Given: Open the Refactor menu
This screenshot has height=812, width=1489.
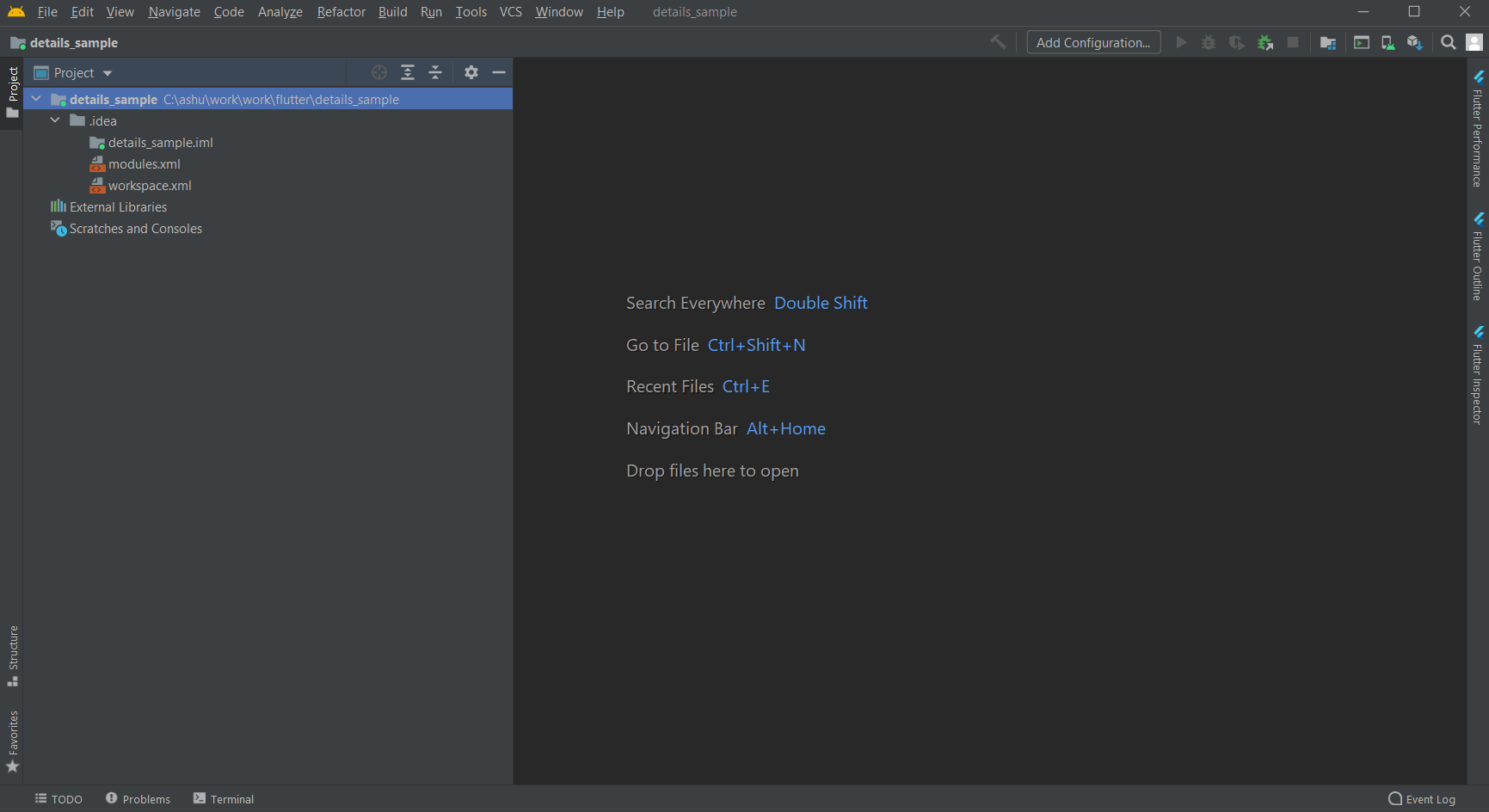Looking at the screenshot, I should point(341,12).
